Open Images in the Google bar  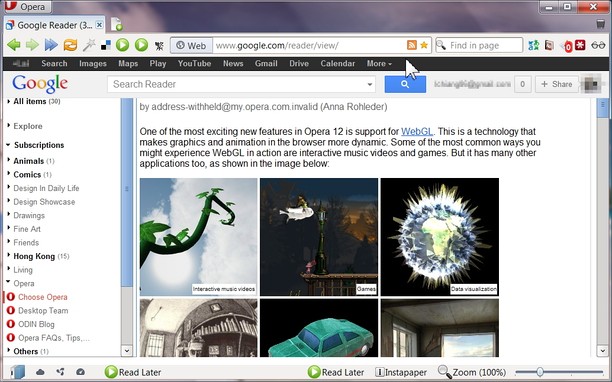pyautogui.click(x=93, y=64)
